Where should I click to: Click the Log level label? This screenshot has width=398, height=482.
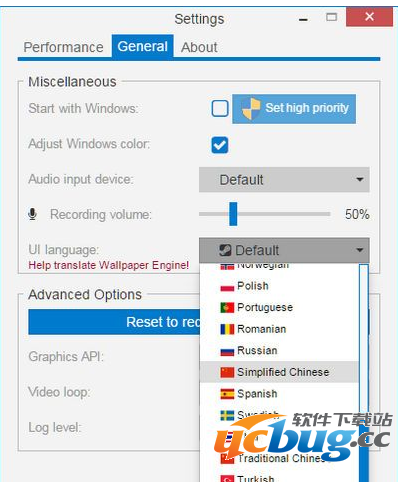(55, 428)
